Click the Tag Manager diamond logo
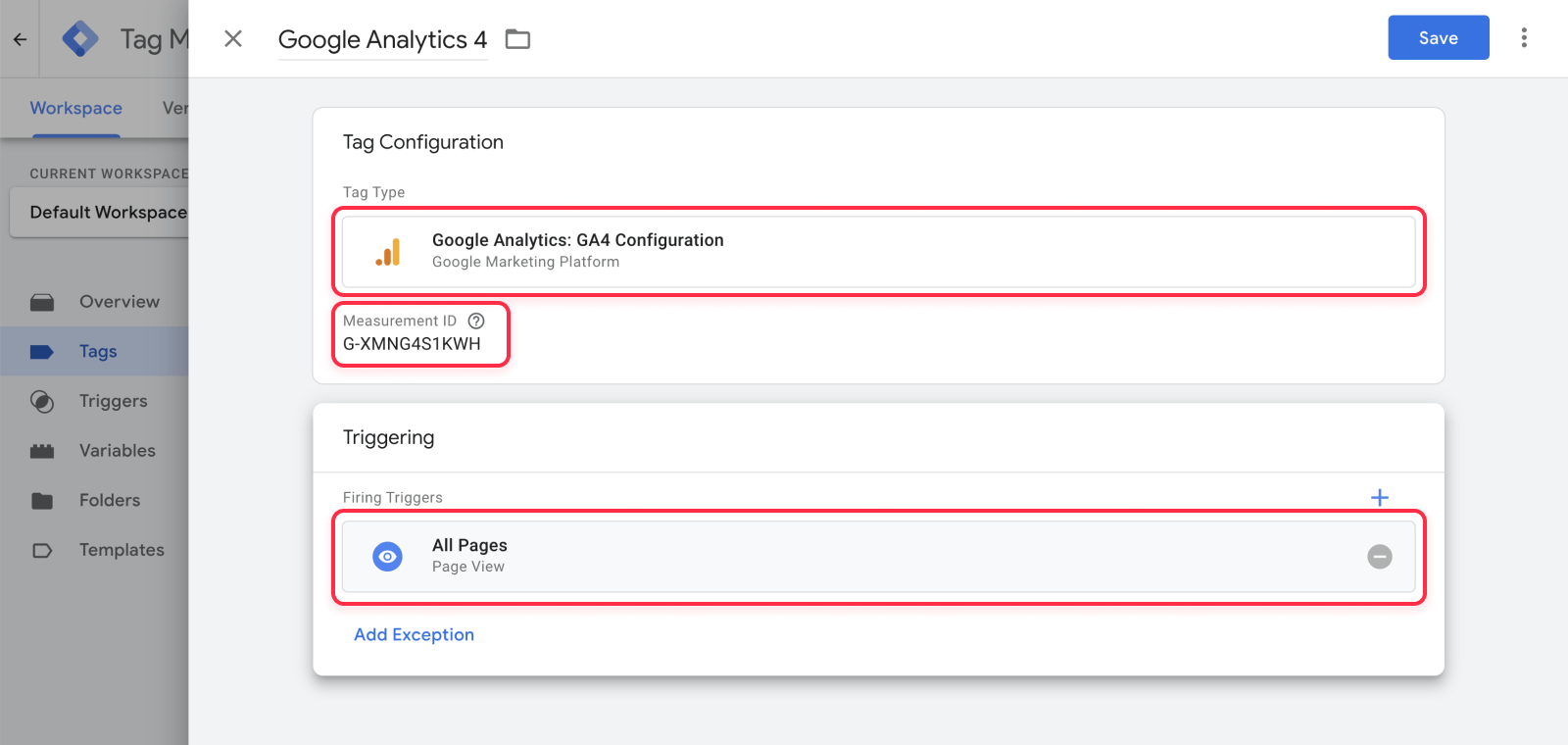The width and height of the screenshot is (1568, 745). coord(80,39)
